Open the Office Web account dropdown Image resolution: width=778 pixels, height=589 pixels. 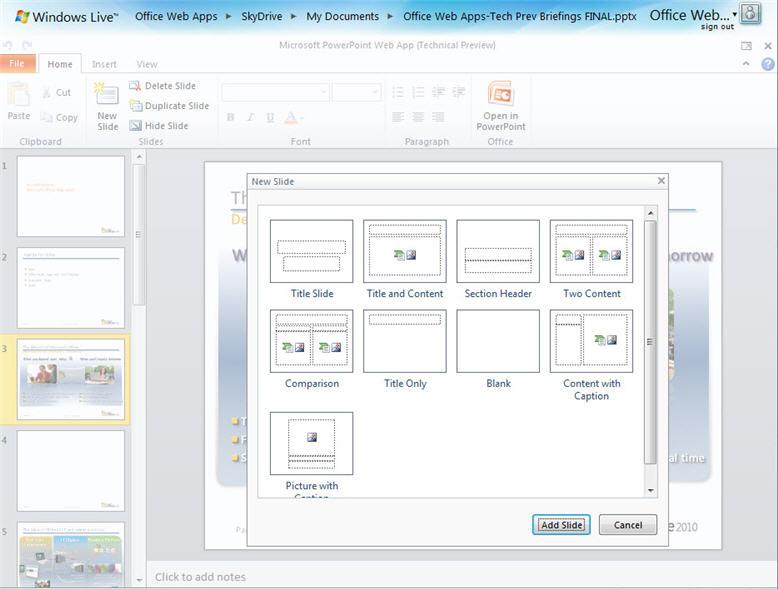click(693, 15)
